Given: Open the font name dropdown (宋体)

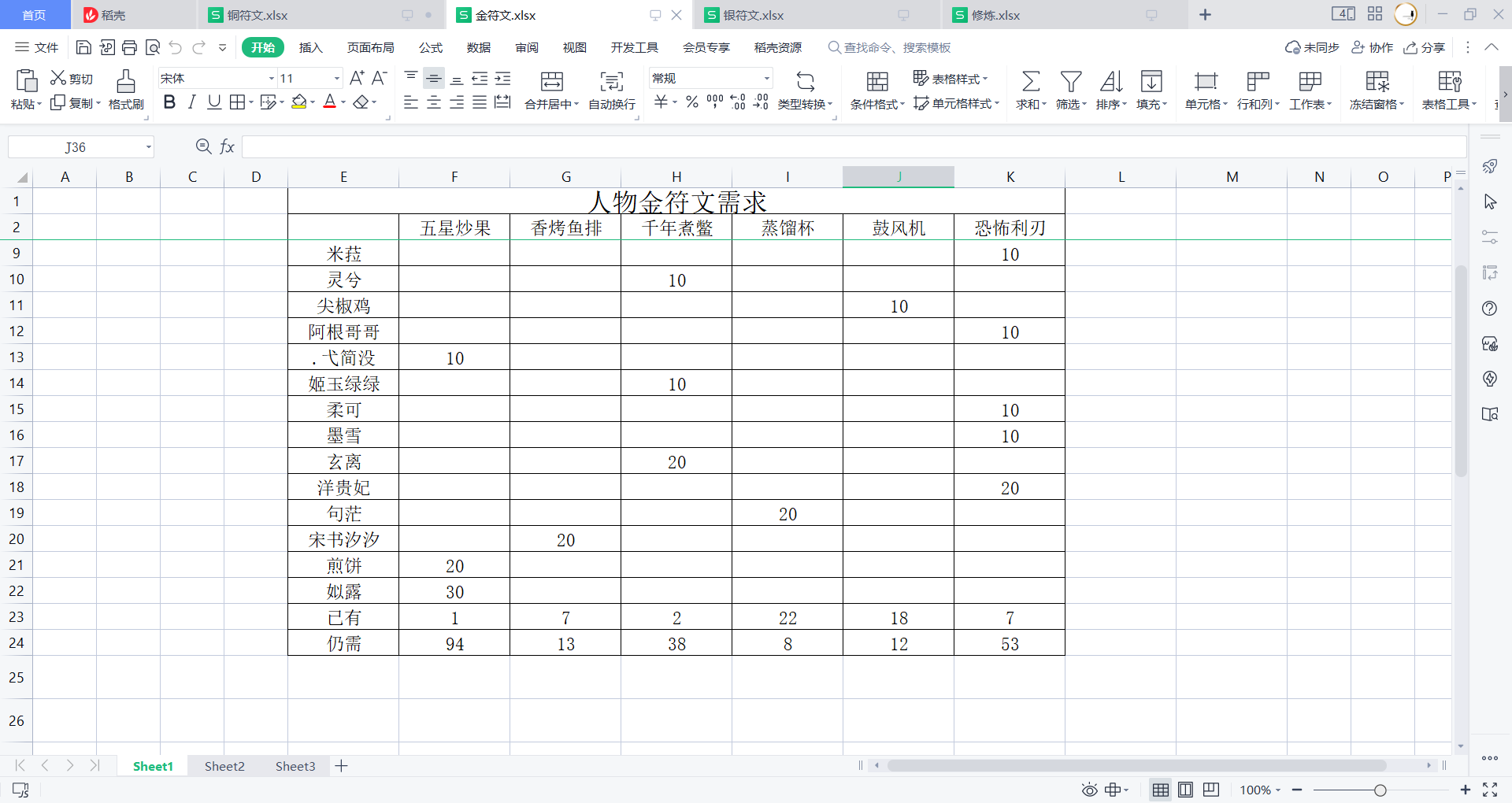Looking at the screenshot, I should coord(272,78).
